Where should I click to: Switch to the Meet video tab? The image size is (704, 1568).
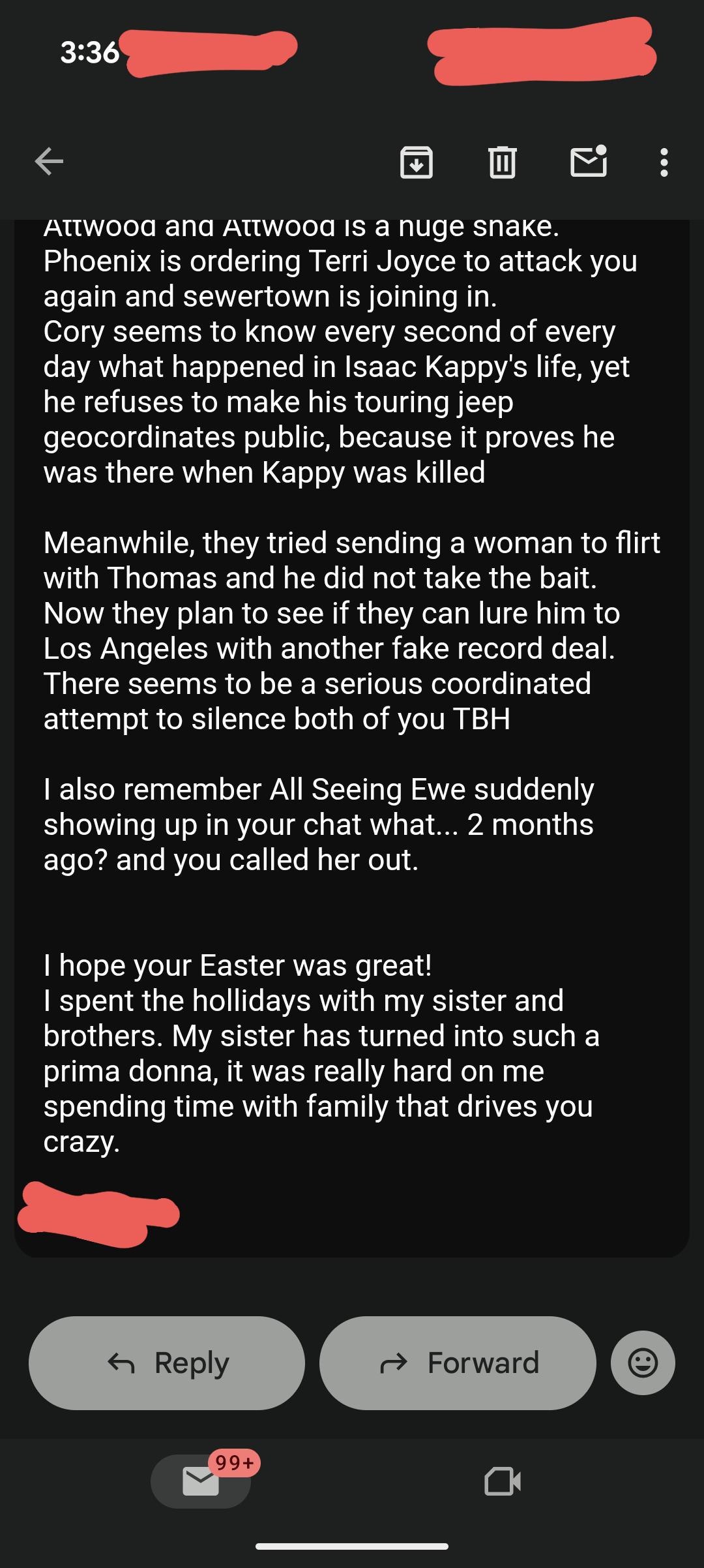click(503, 1481)
